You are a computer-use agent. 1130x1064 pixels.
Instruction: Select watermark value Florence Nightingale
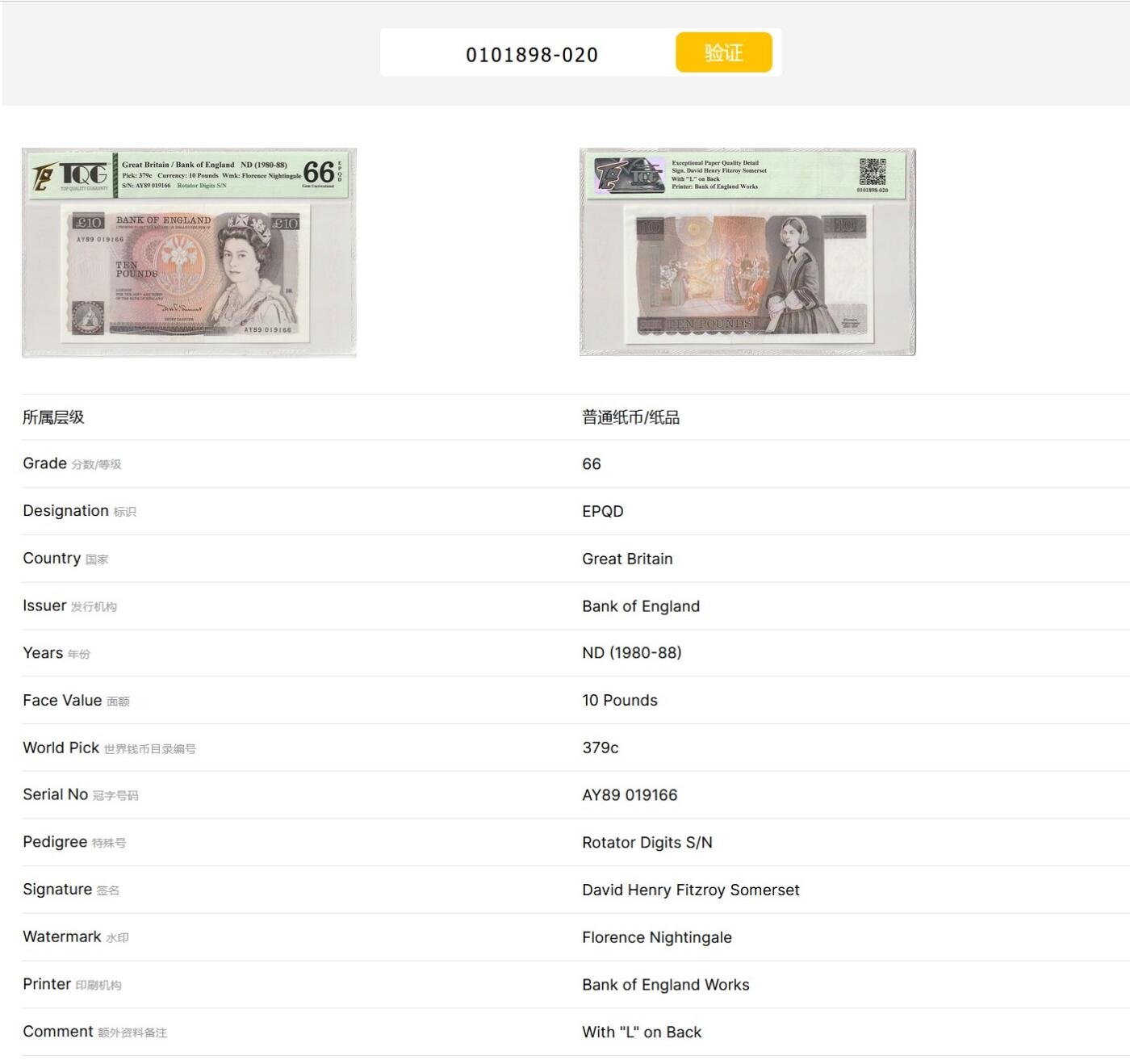pyautogui.click(x=657, y=937)
